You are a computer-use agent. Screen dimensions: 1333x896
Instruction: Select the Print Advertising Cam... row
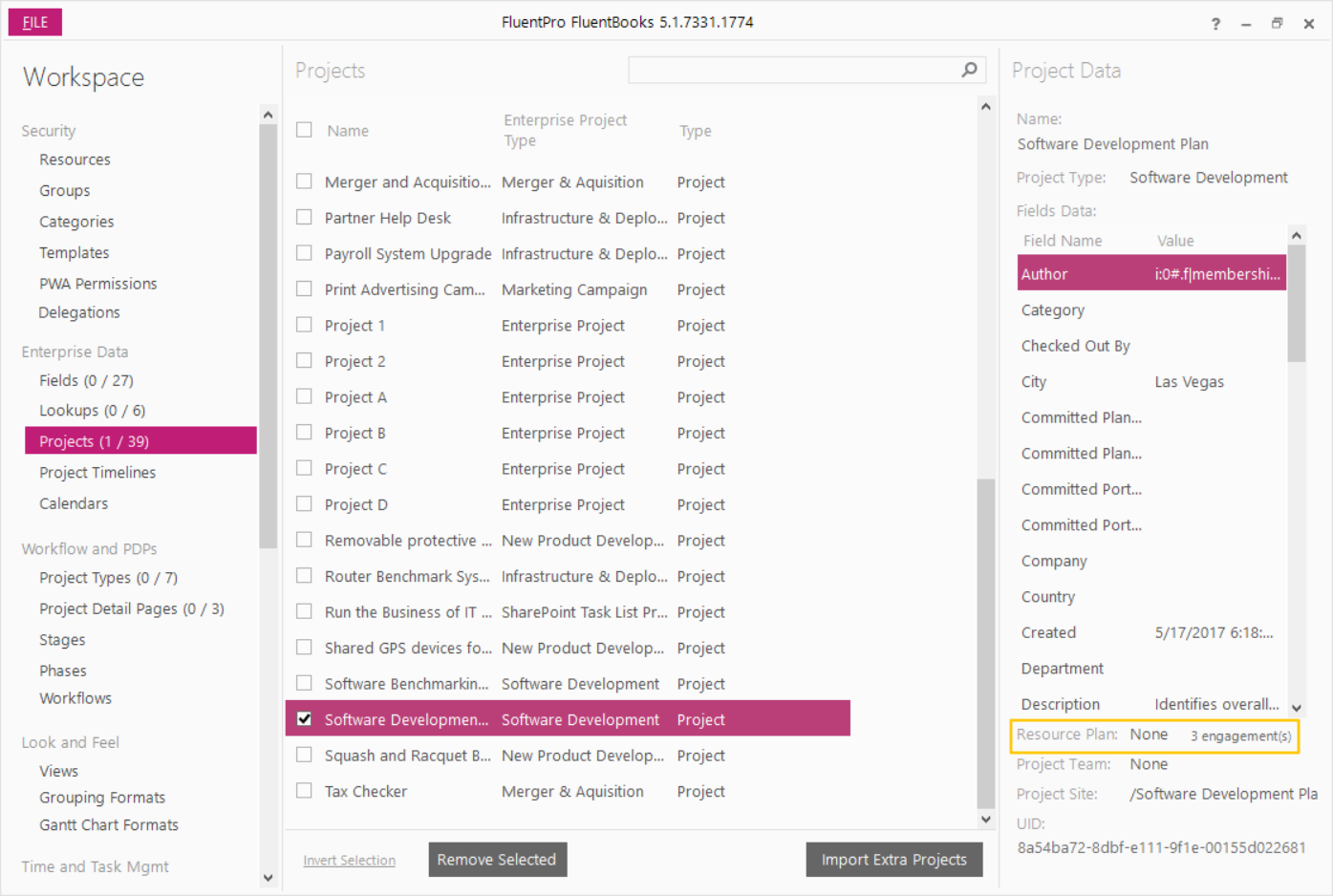click(568, 289)
